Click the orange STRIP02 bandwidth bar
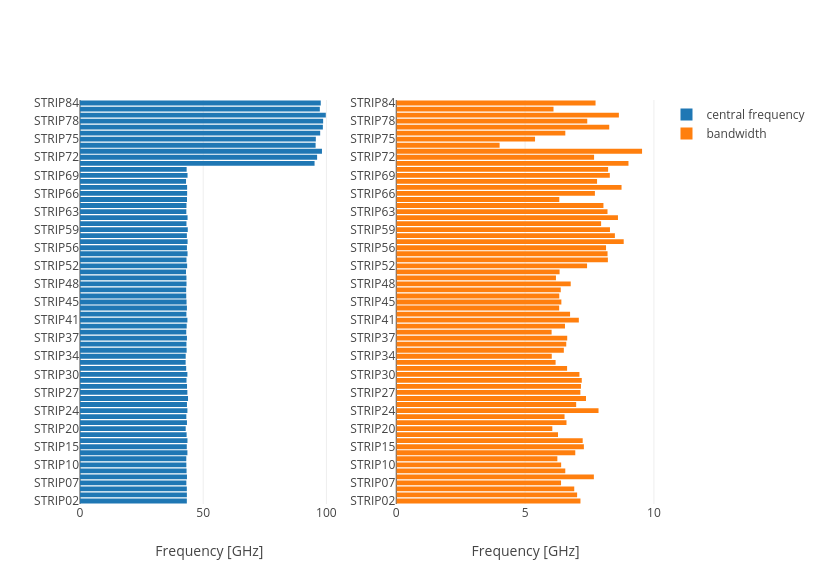This screenshot has width=822, height=584. coord(488,500)
